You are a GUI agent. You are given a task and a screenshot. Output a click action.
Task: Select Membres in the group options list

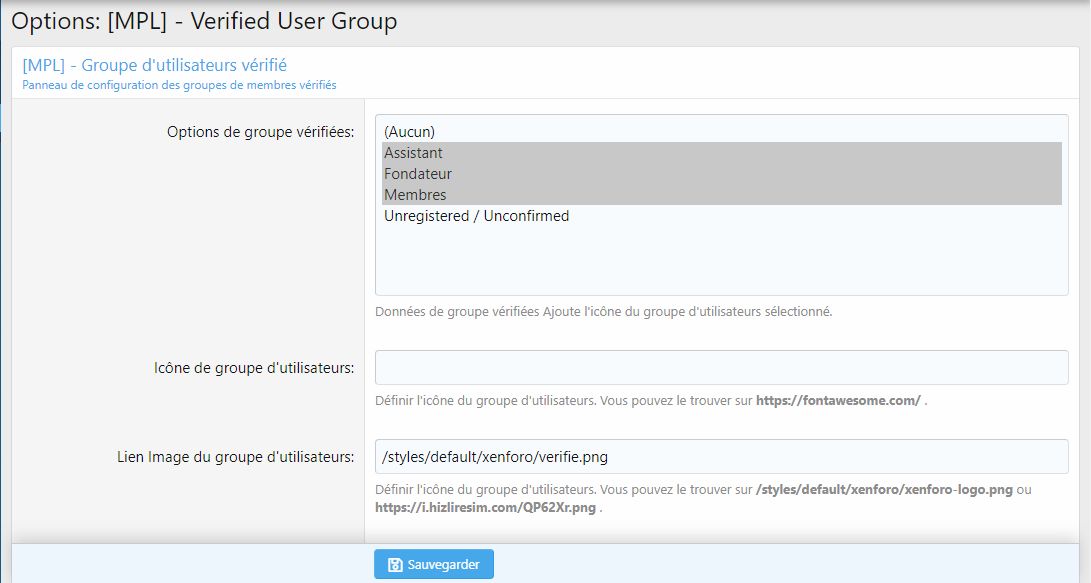pos(415,195)
